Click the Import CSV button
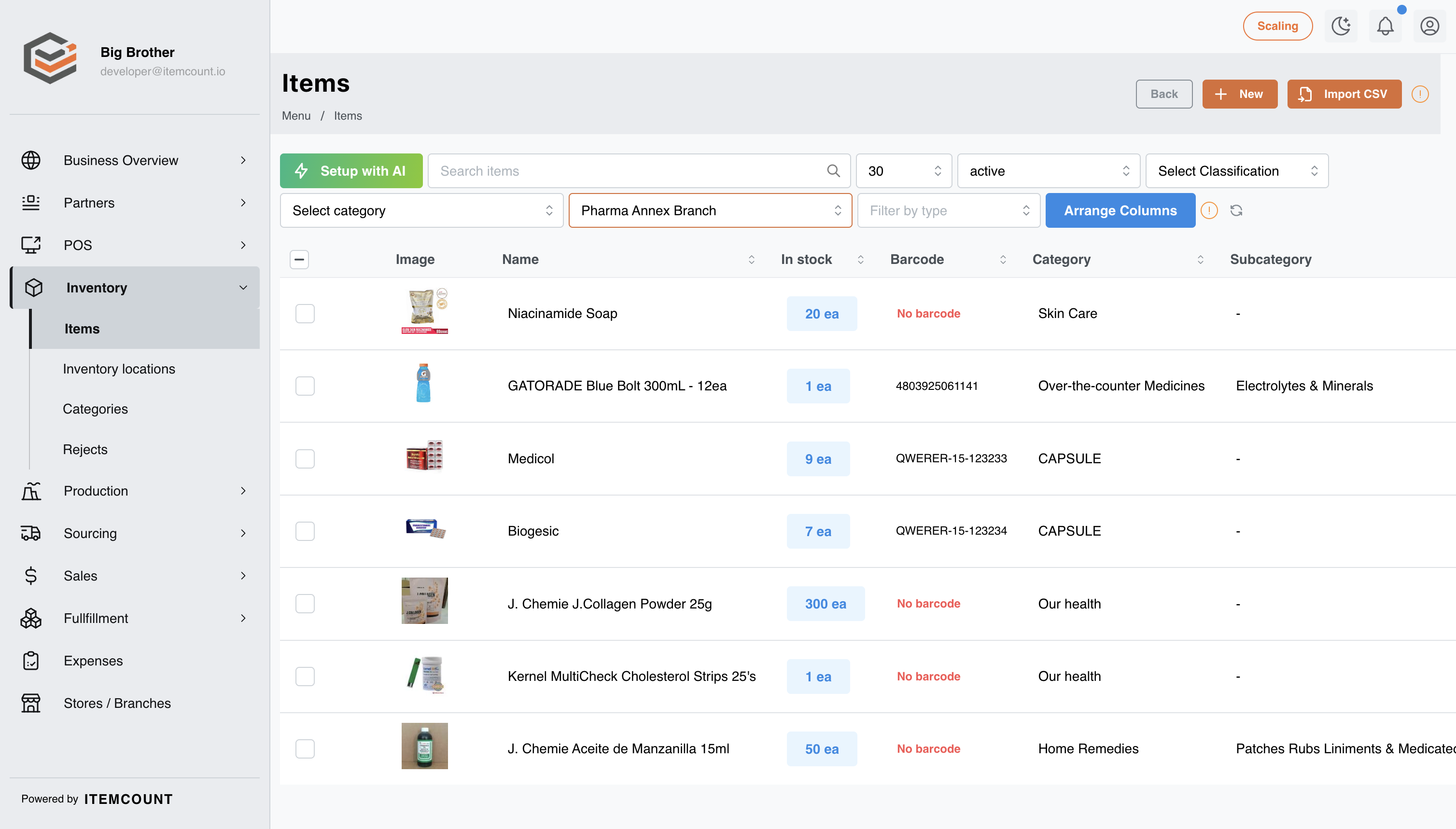The height and width of the screenshot is (829, 1456). point(1344,94)
